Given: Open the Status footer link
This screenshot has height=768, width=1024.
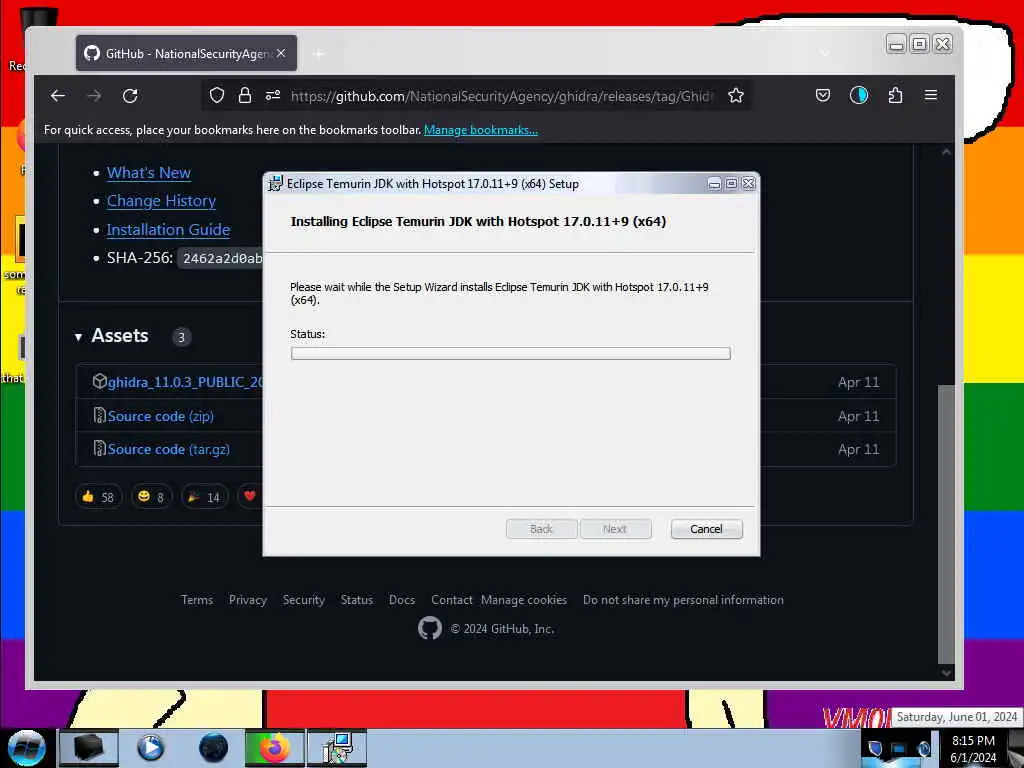Looking at the screenshot, I should point(357,600).
